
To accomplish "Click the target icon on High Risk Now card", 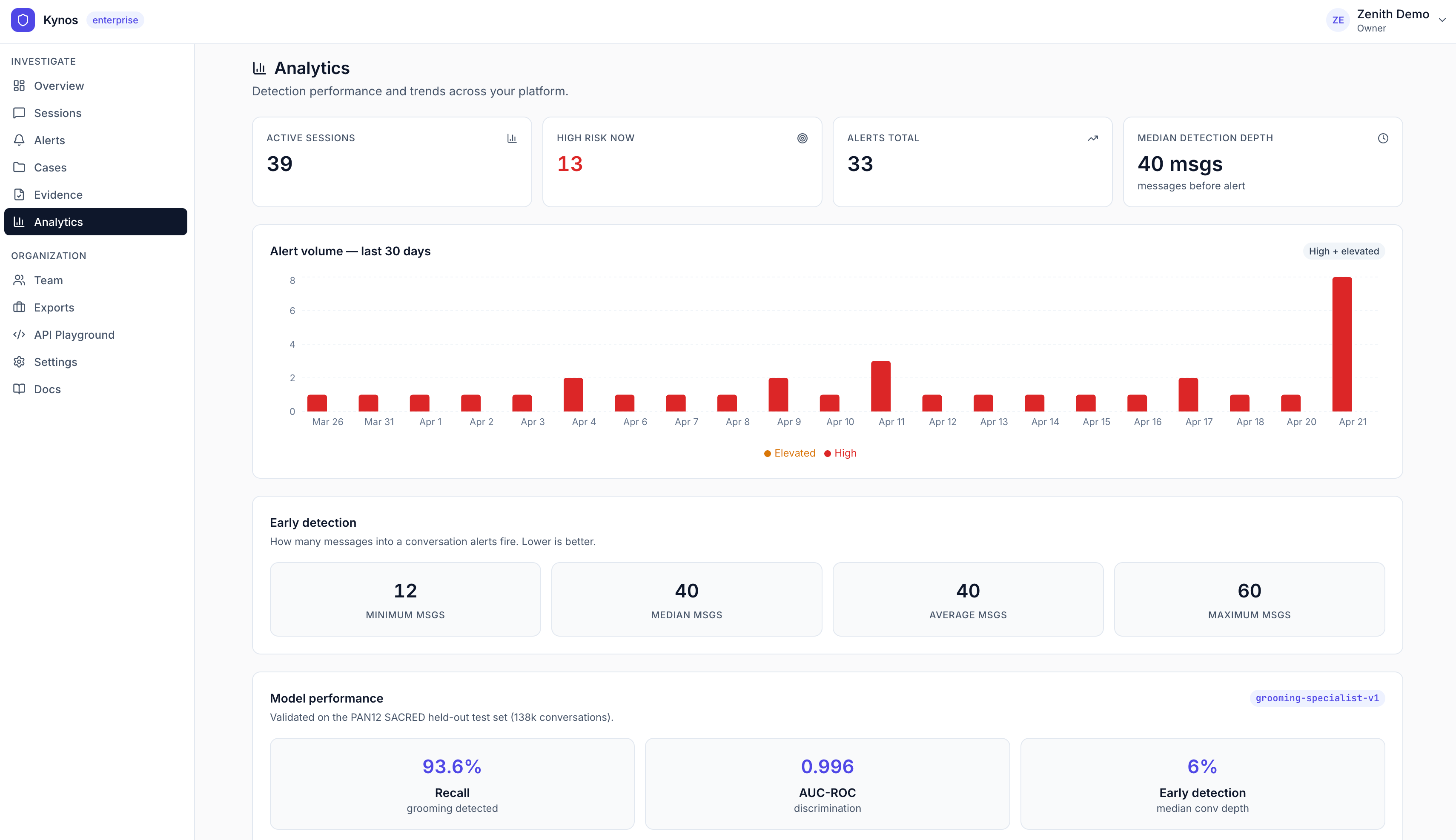I will click(x=803, y=138).
